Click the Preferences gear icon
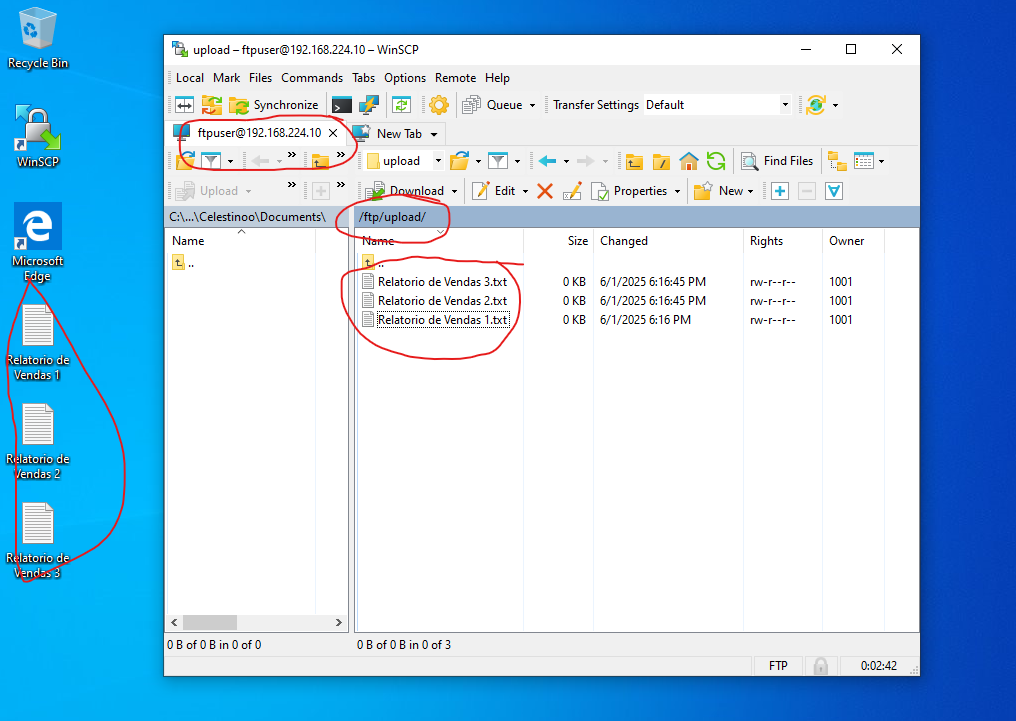The width and height of the screenshot is (1016, 721). (438, 105)
